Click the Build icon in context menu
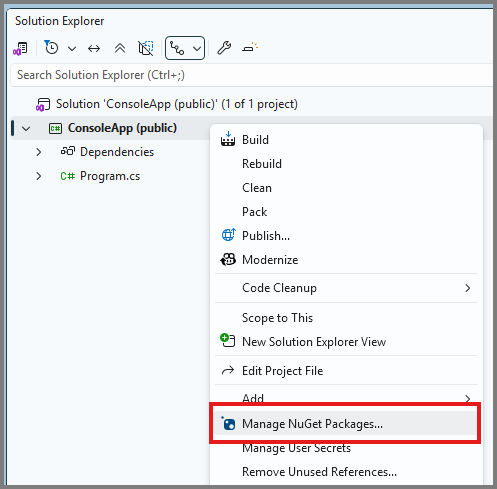The height and width of the screenshot is (489, 497). tap(228, 139)
